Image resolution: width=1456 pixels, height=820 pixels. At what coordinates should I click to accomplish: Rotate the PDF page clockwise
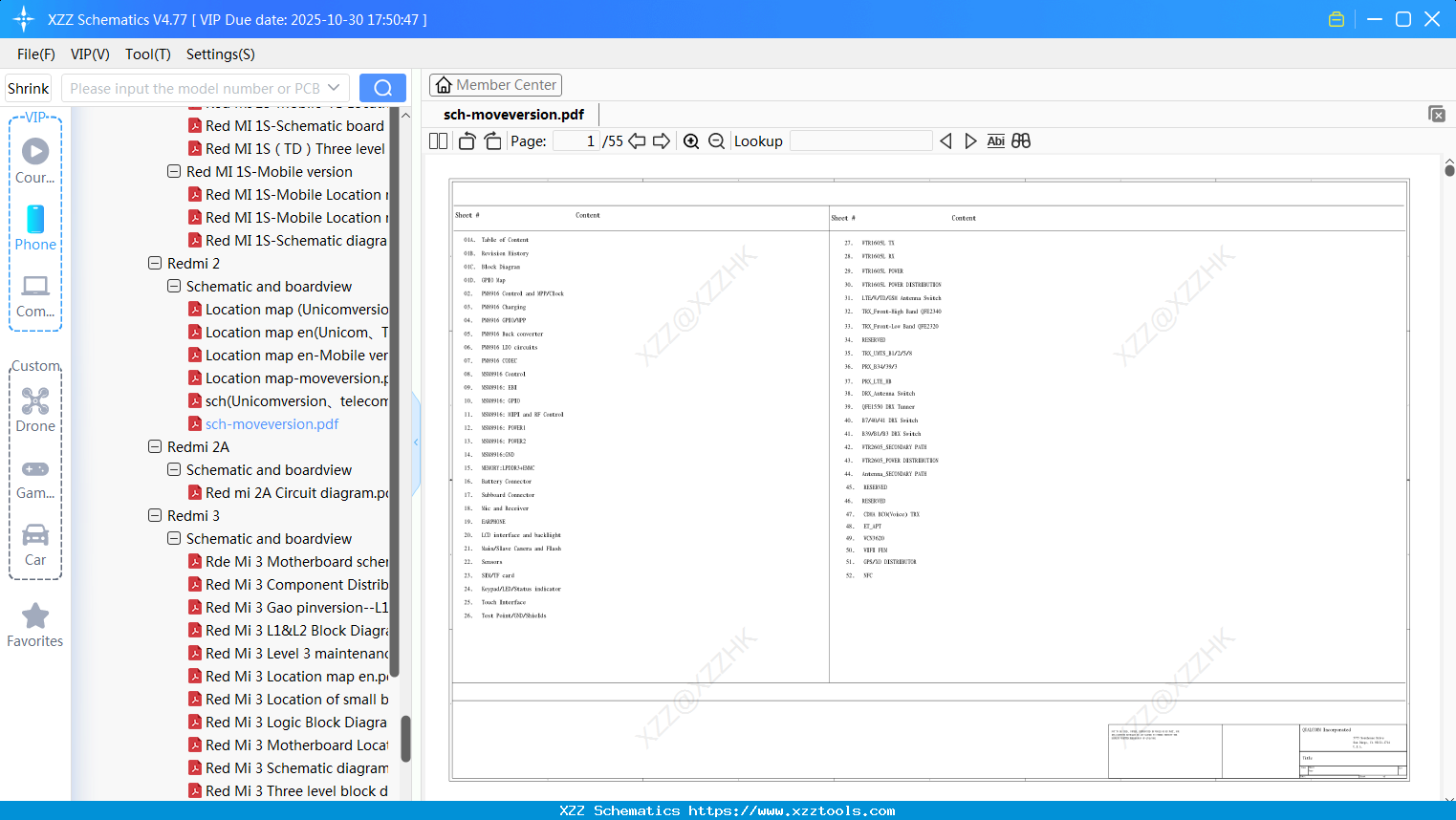coord(492,141)
